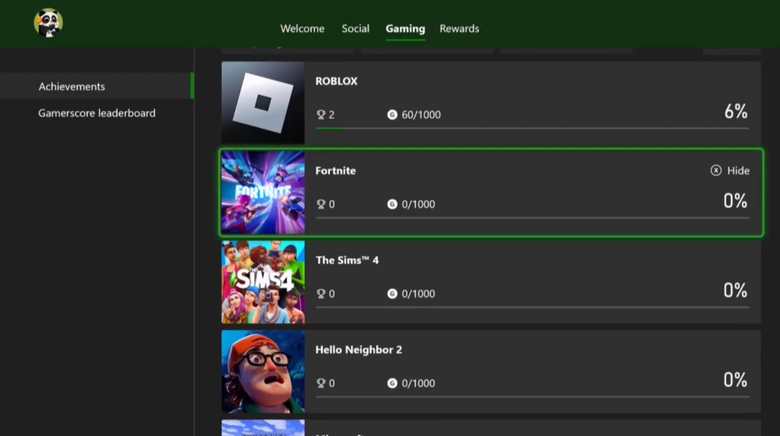780x436 pixels.
Task: Open The Sims 4 cover art
Action: pyautogui.click(x=263, y=282)
